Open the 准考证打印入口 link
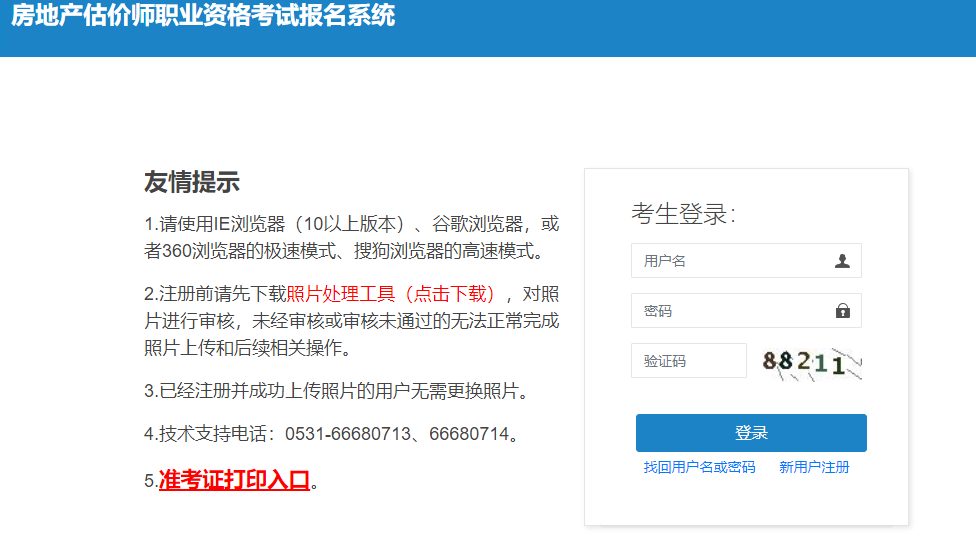 [234, 480]
